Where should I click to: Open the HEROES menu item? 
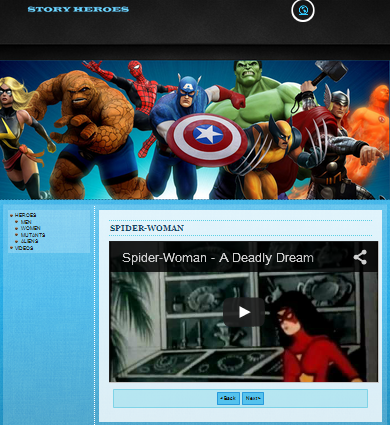pyautogui.click(x=25, y=215)
